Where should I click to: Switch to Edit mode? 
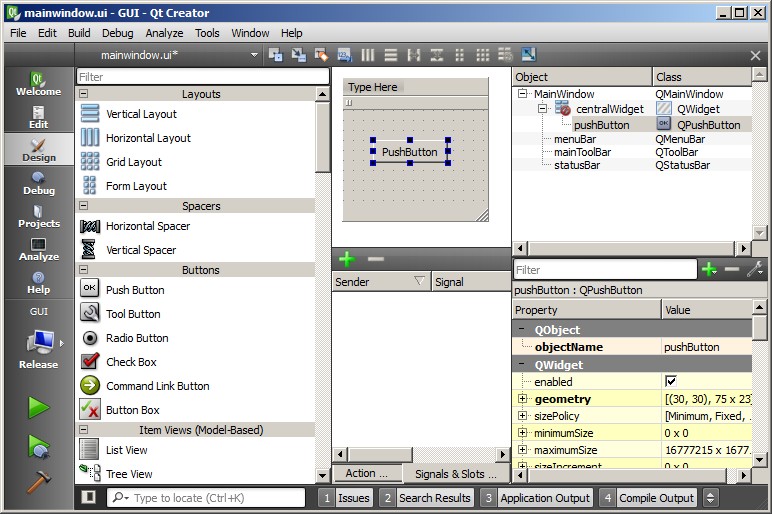point(38,117)
